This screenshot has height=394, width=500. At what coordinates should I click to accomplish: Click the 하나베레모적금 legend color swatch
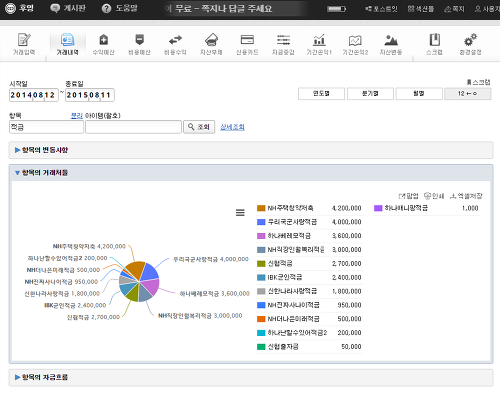[x=261, y=236]
